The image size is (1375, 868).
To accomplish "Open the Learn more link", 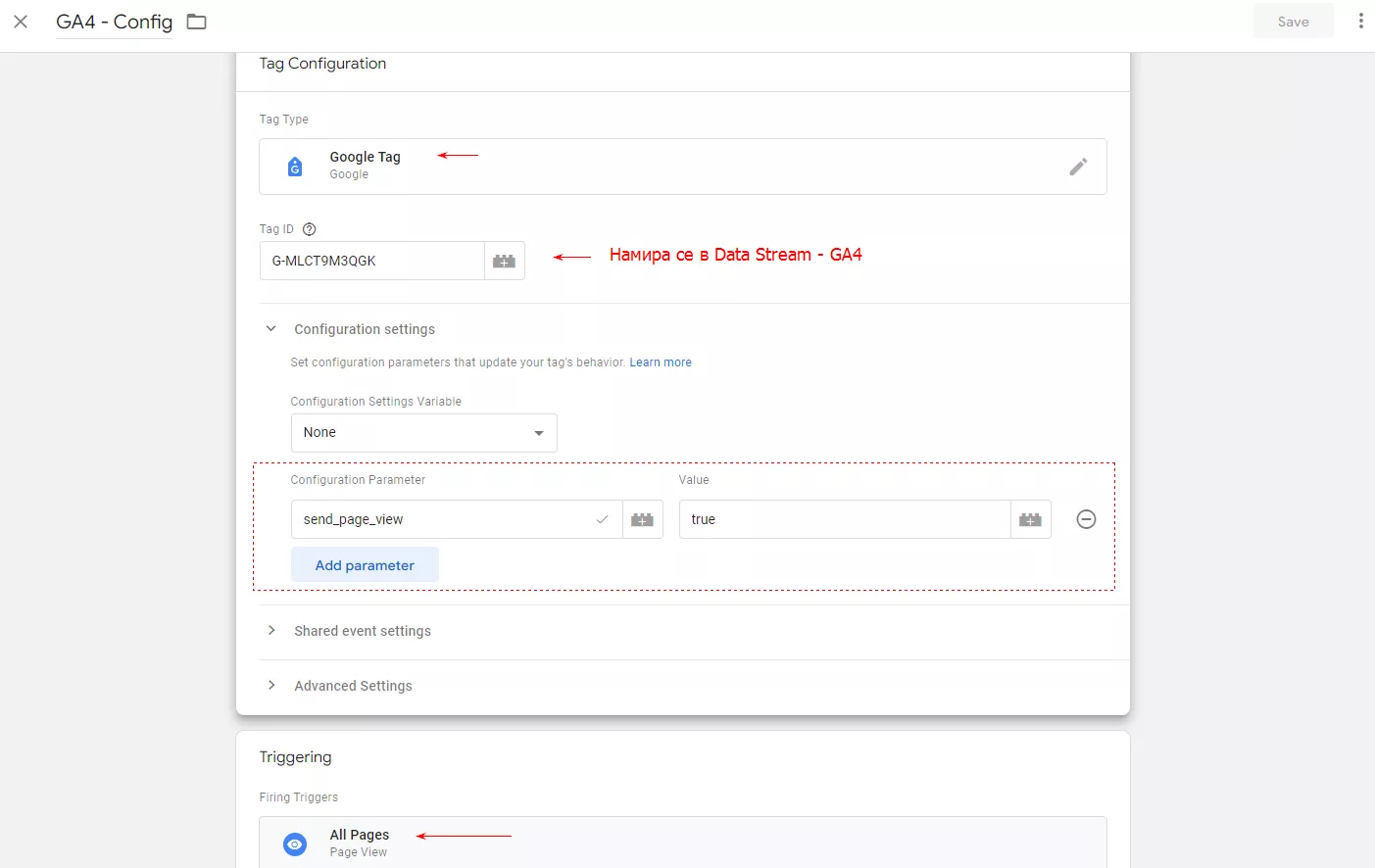I will click(661, 362).
